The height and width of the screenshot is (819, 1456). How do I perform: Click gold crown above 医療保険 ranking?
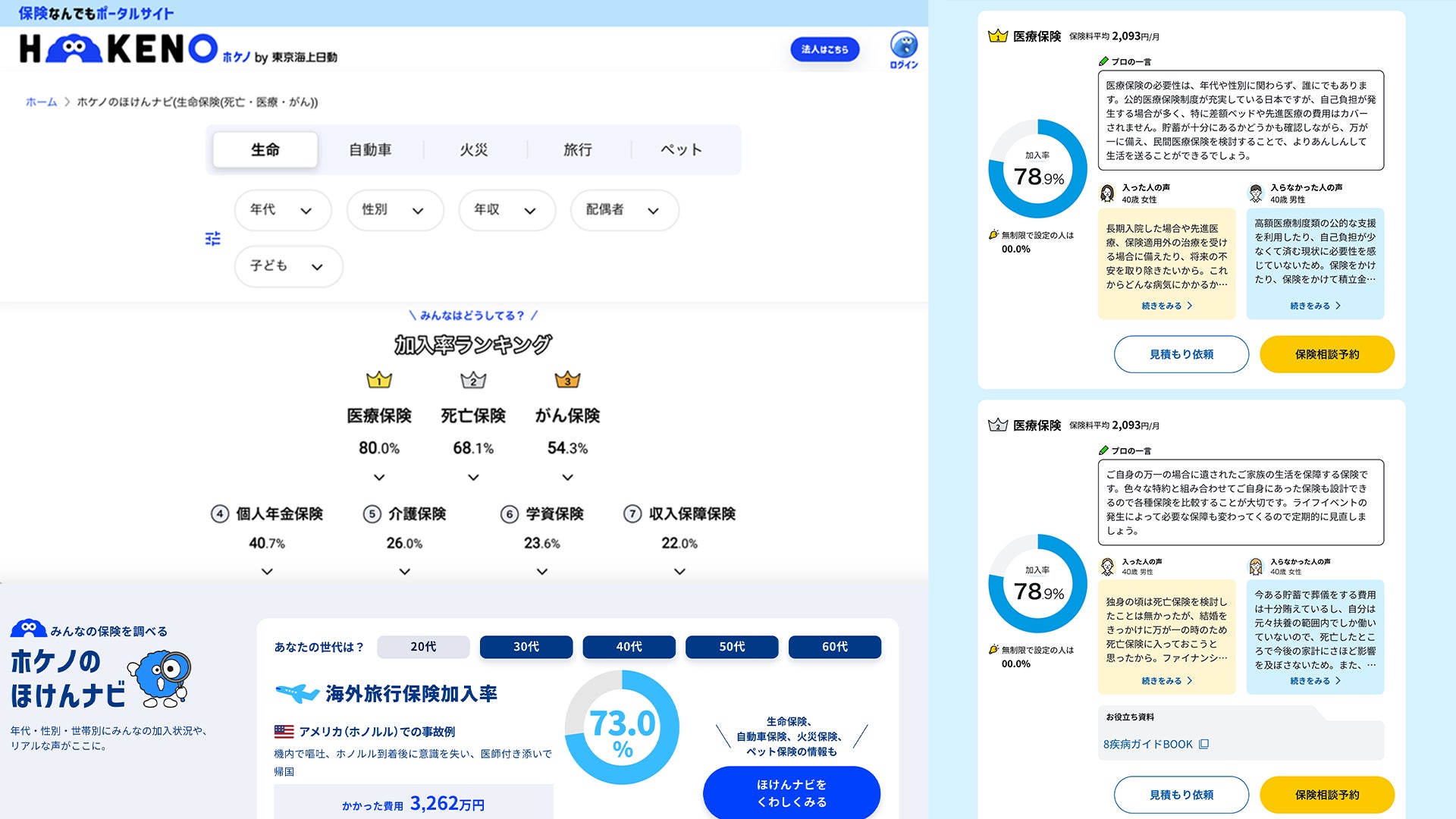379,379
